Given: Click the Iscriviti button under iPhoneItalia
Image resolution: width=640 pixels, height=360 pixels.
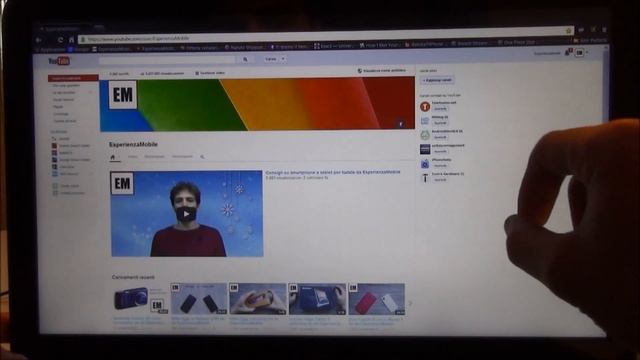Looking at the screenshot, I should point(440,166).
